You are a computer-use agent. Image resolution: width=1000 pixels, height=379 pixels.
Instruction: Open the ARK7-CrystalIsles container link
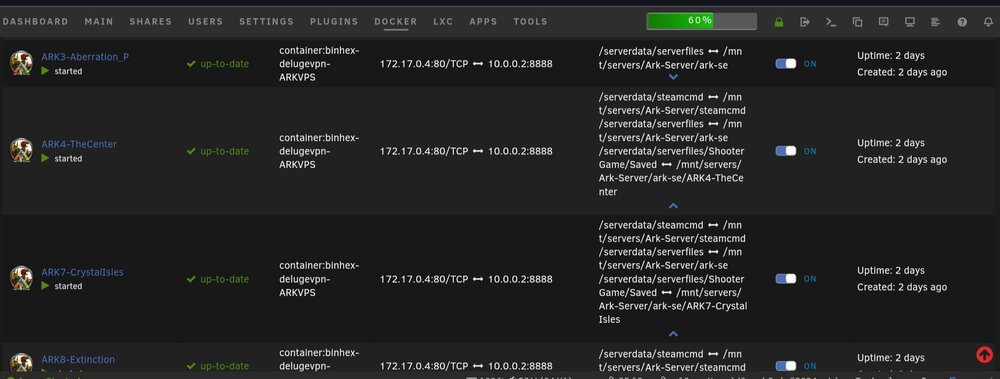[x=82, y=272]
